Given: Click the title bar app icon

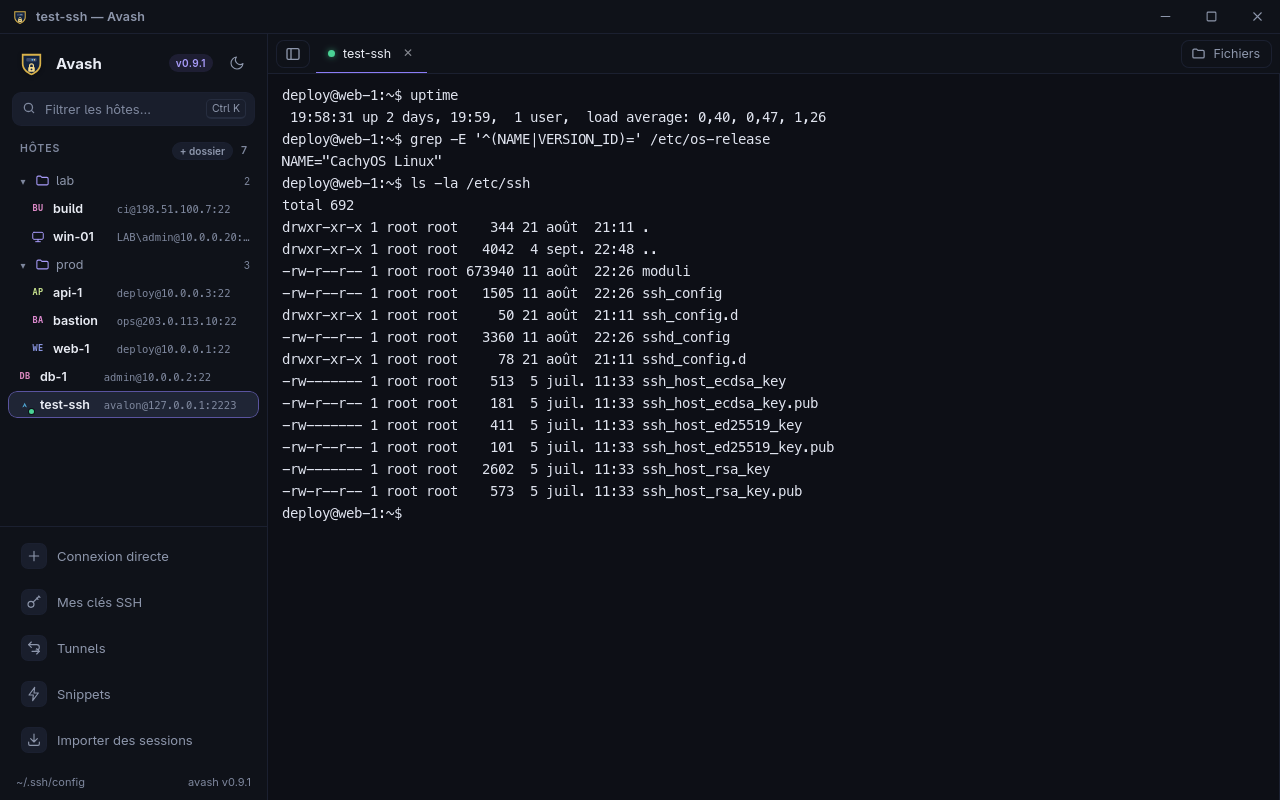Looking at the screenshot, I should click(x=20, y=17).
